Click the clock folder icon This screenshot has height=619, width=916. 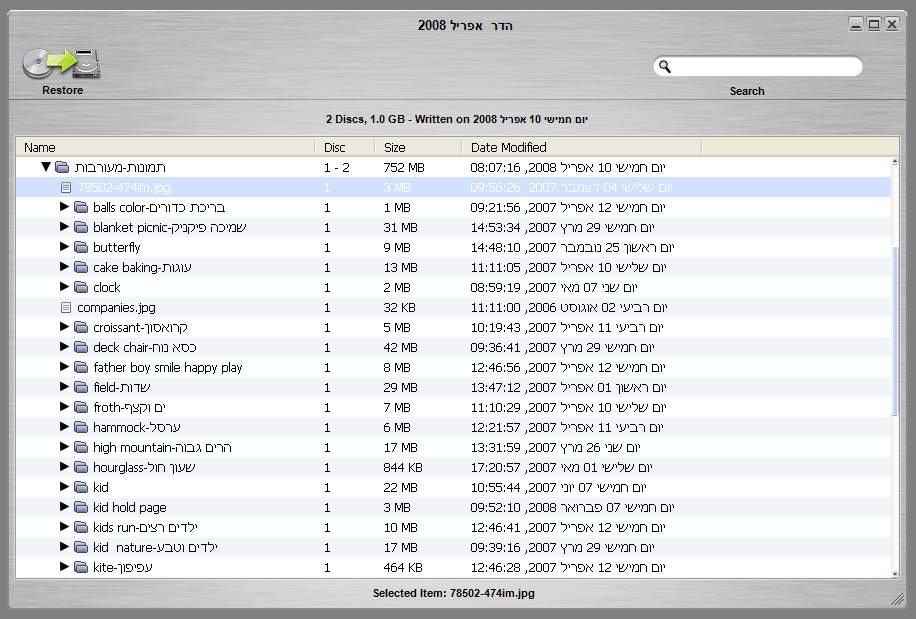pyautogui.click(x=81, y=287)
